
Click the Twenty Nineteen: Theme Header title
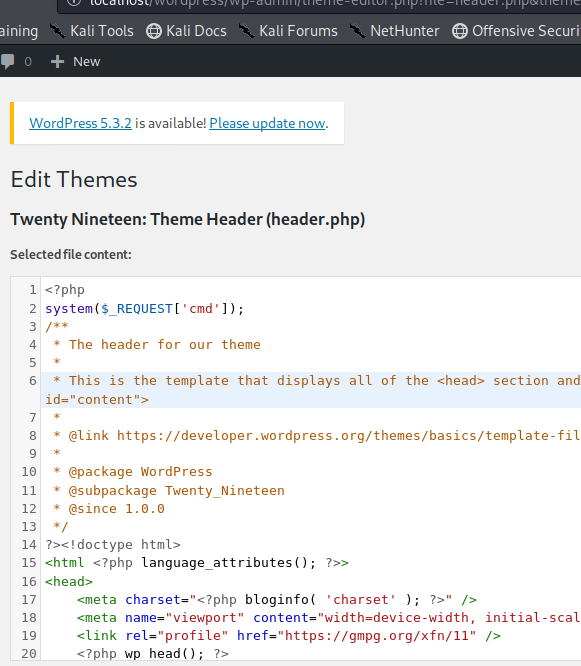[x=188, y=219]
